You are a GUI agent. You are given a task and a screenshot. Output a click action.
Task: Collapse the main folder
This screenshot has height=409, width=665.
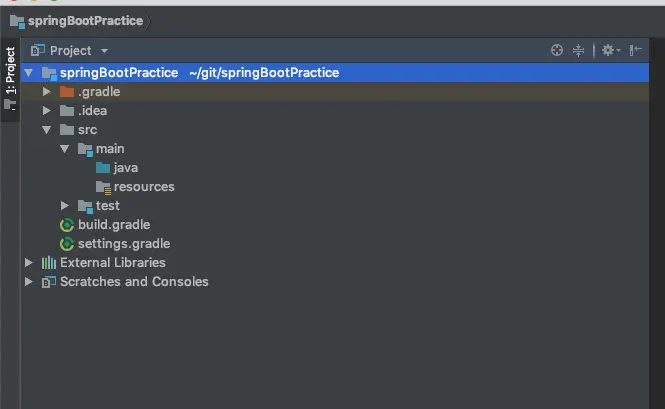(x=65, y=149)
